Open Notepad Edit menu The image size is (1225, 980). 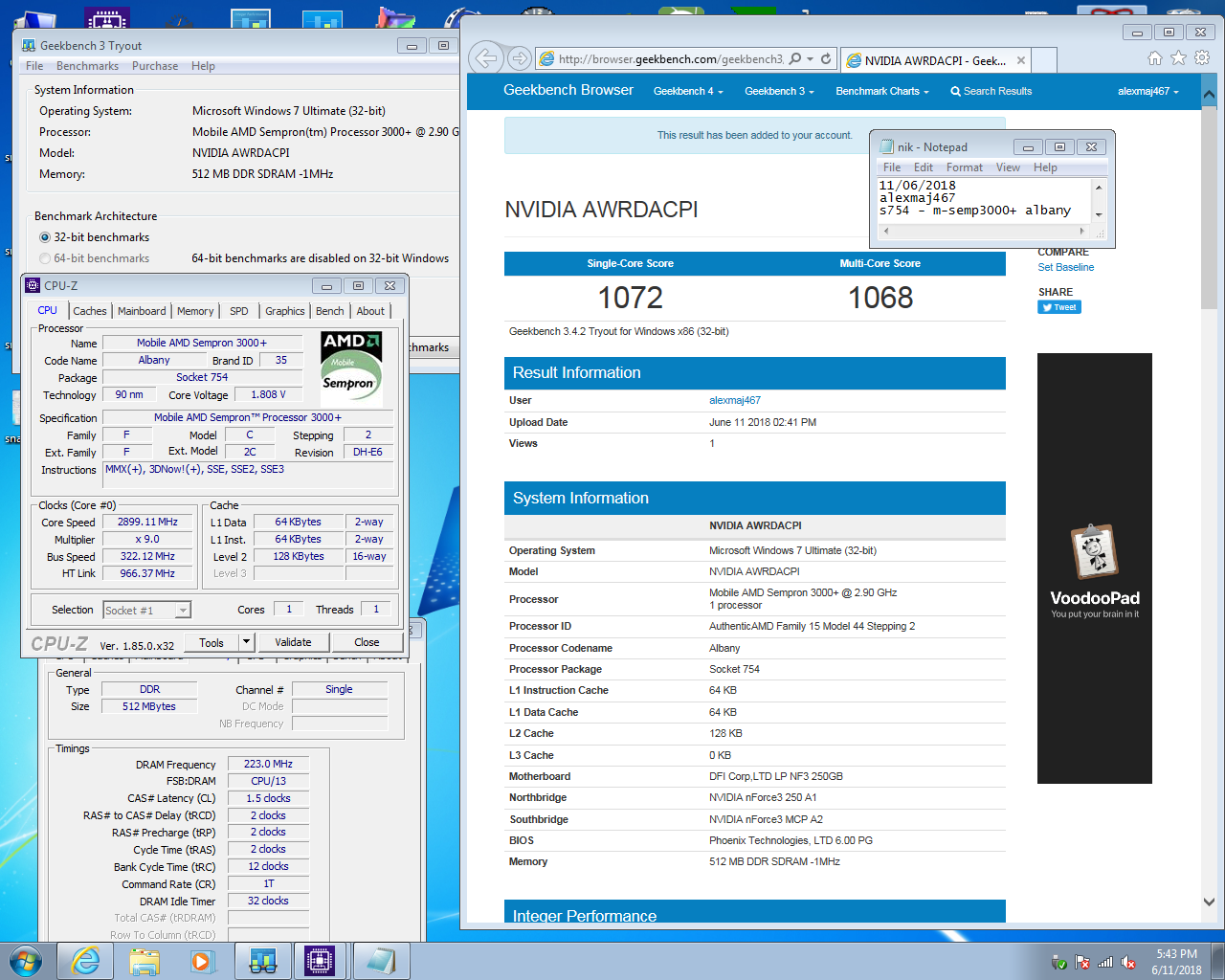click(924, 167)
